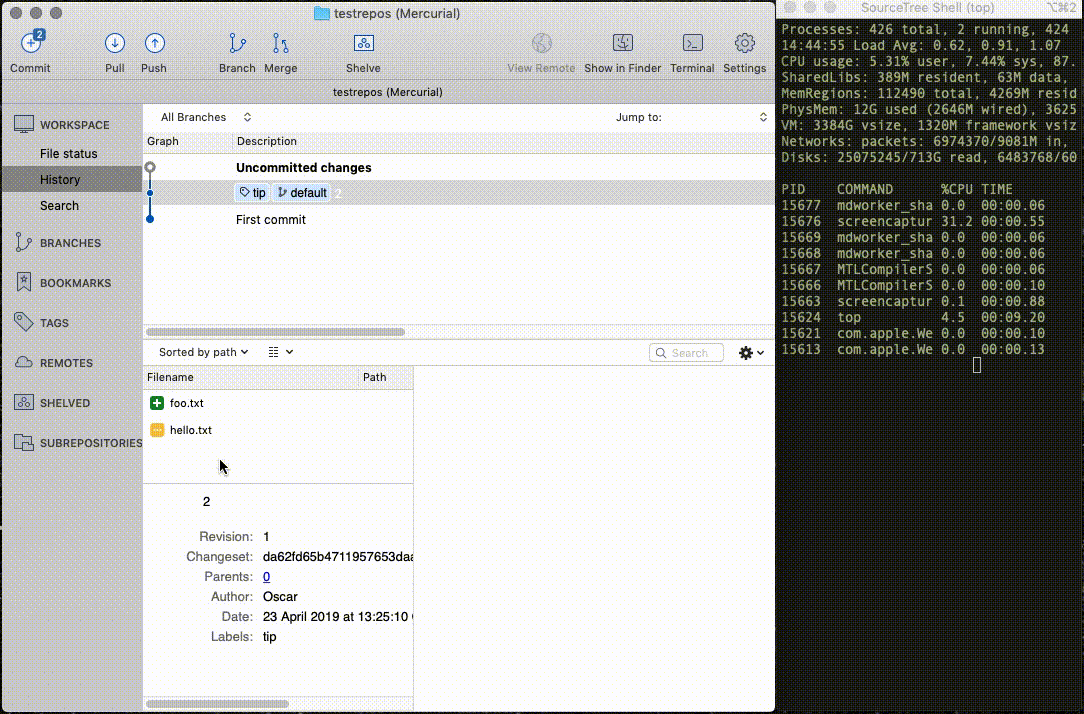Click the uncommitted changes graph node

[x=150, y=167]
